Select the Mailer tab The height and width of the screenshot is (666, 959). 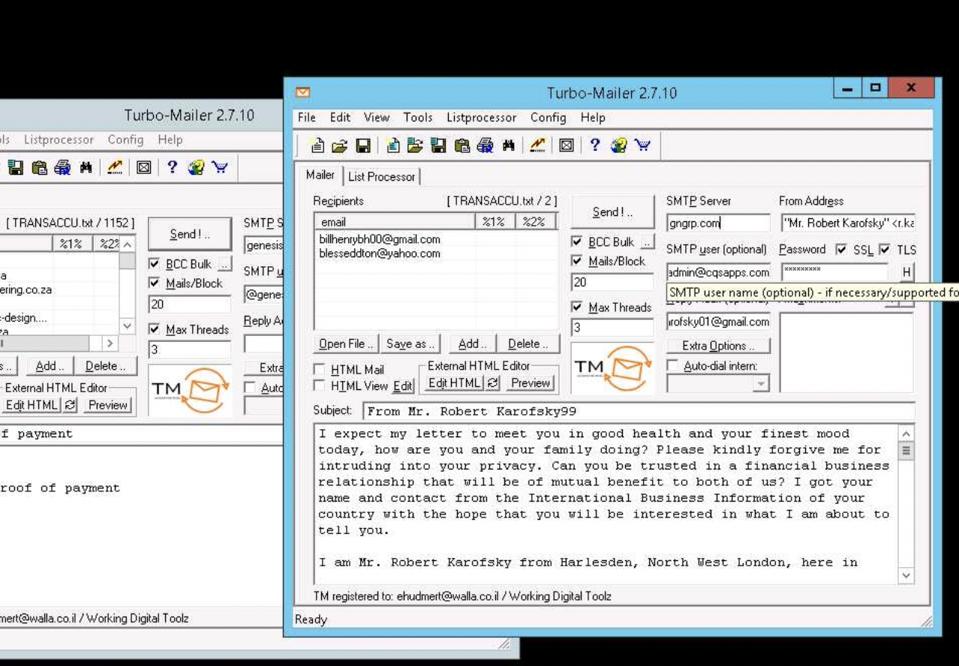tap(320, 176)
